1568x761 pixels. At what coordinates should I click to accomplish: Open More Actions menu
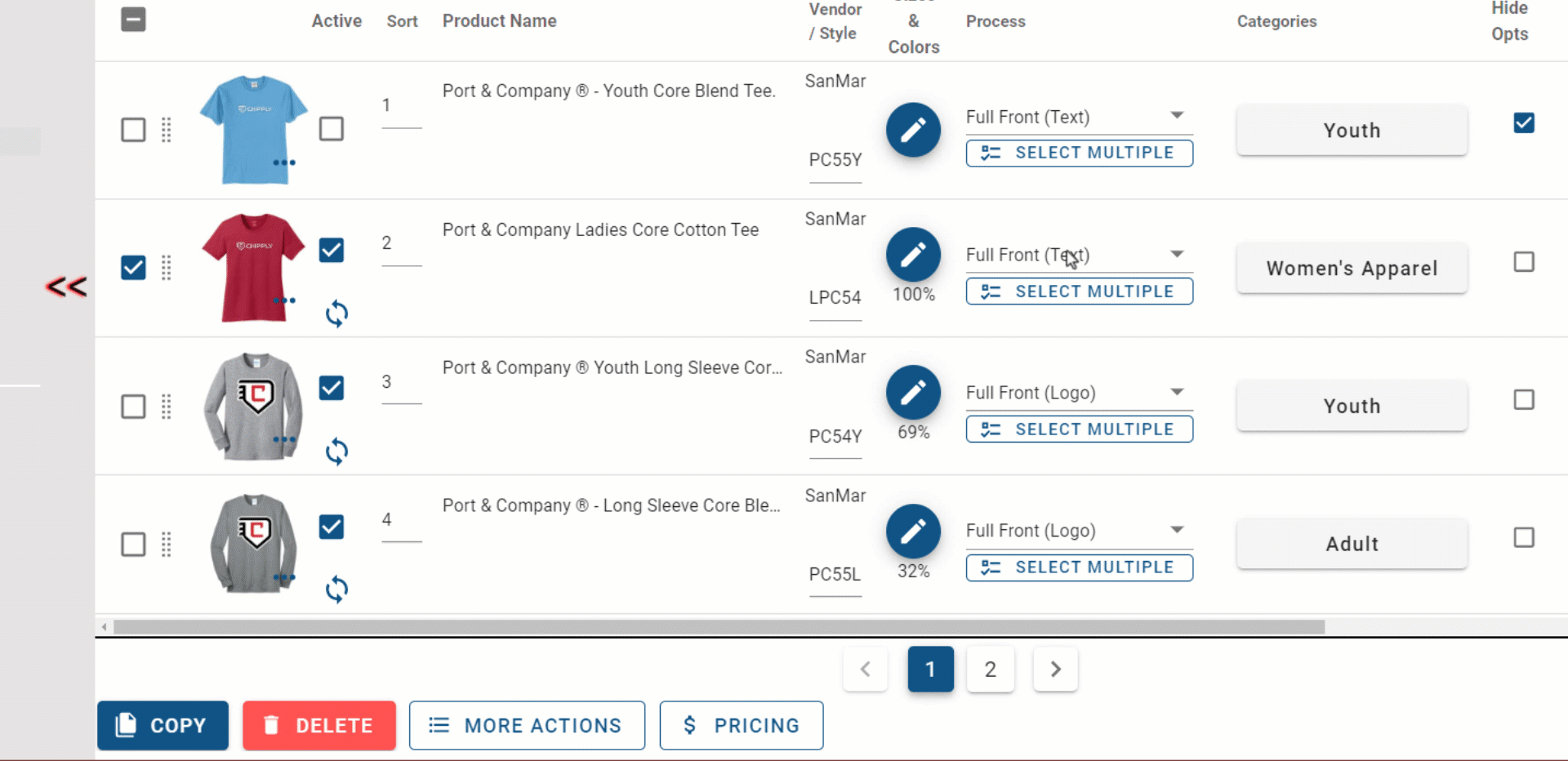pos(527,725)
